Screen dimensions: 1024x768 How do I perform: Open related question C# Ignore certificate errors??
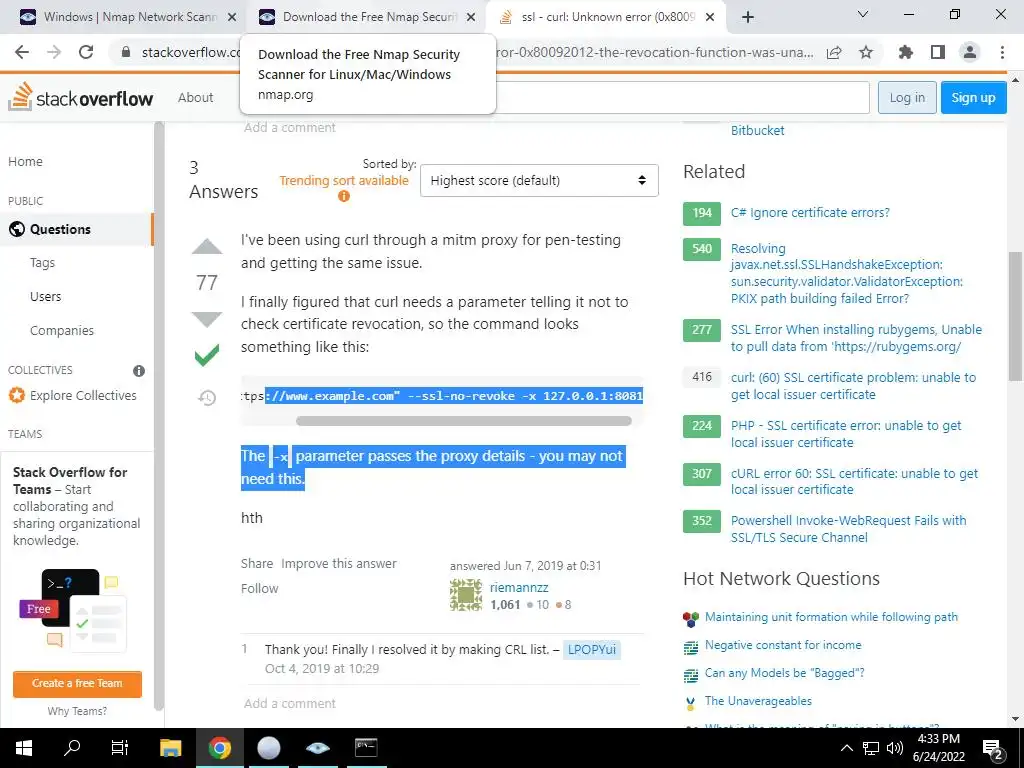coord(810,213)
